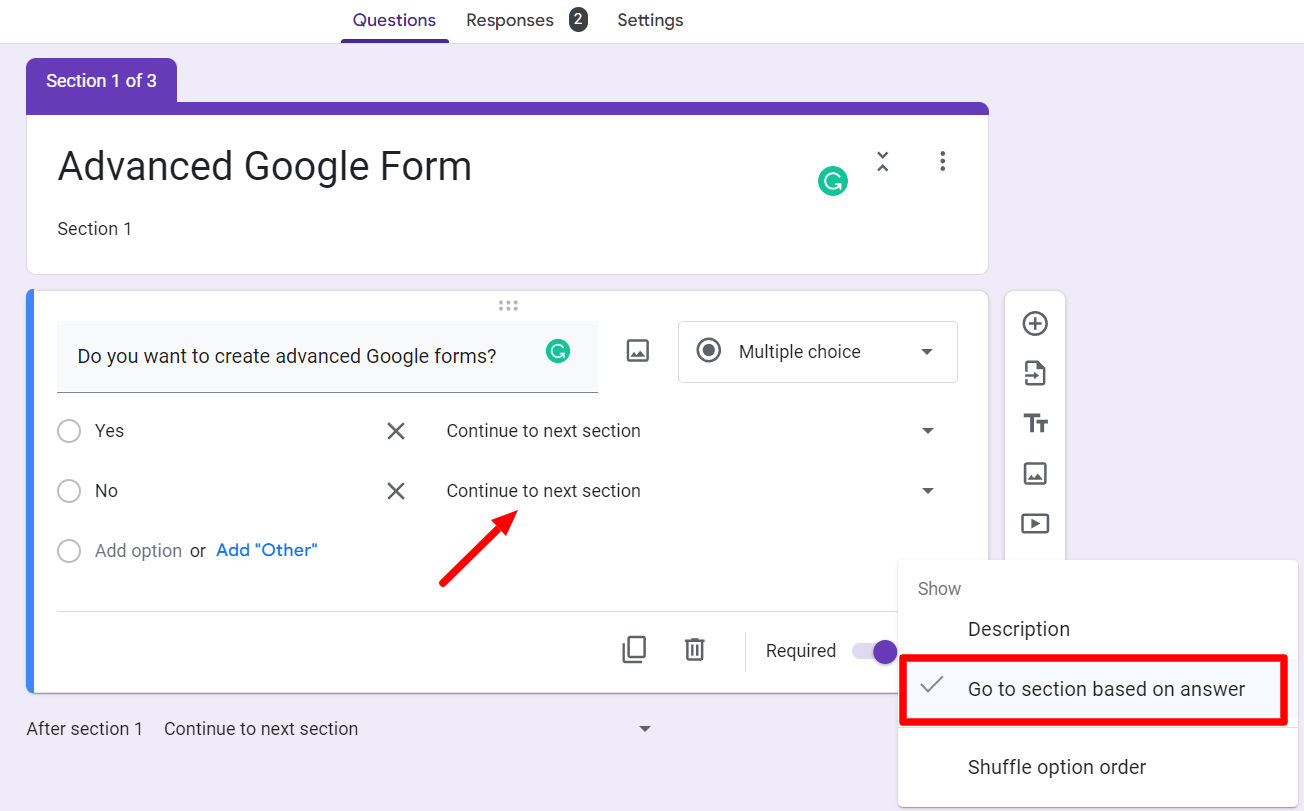
Task: Click Add option text
Action: 138,551
